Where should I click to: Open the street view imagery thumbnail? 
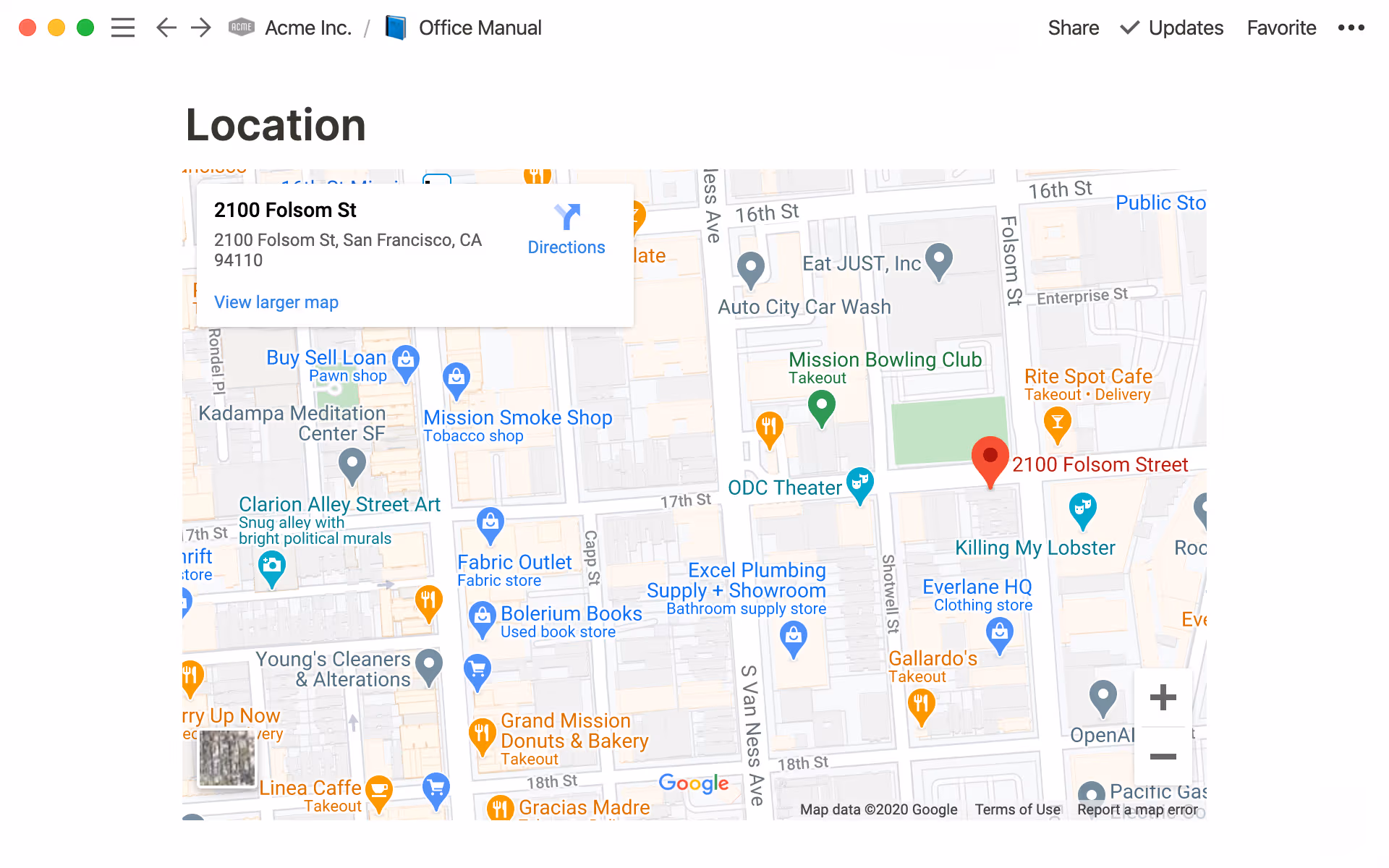226,758
